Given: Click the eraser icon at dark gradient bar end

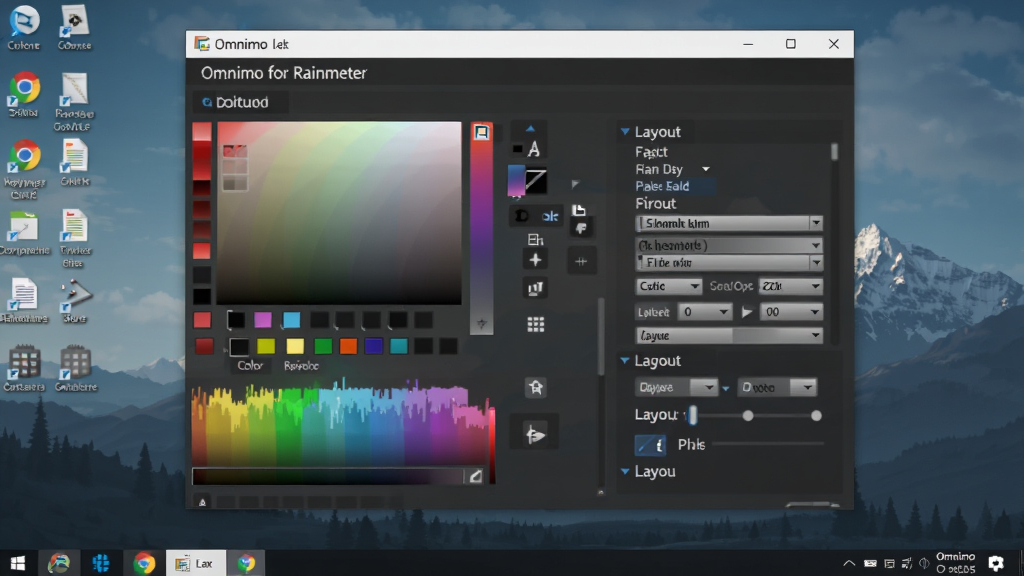Looking at the screenshot, I should pyautogui.click(x=476, y=476).
